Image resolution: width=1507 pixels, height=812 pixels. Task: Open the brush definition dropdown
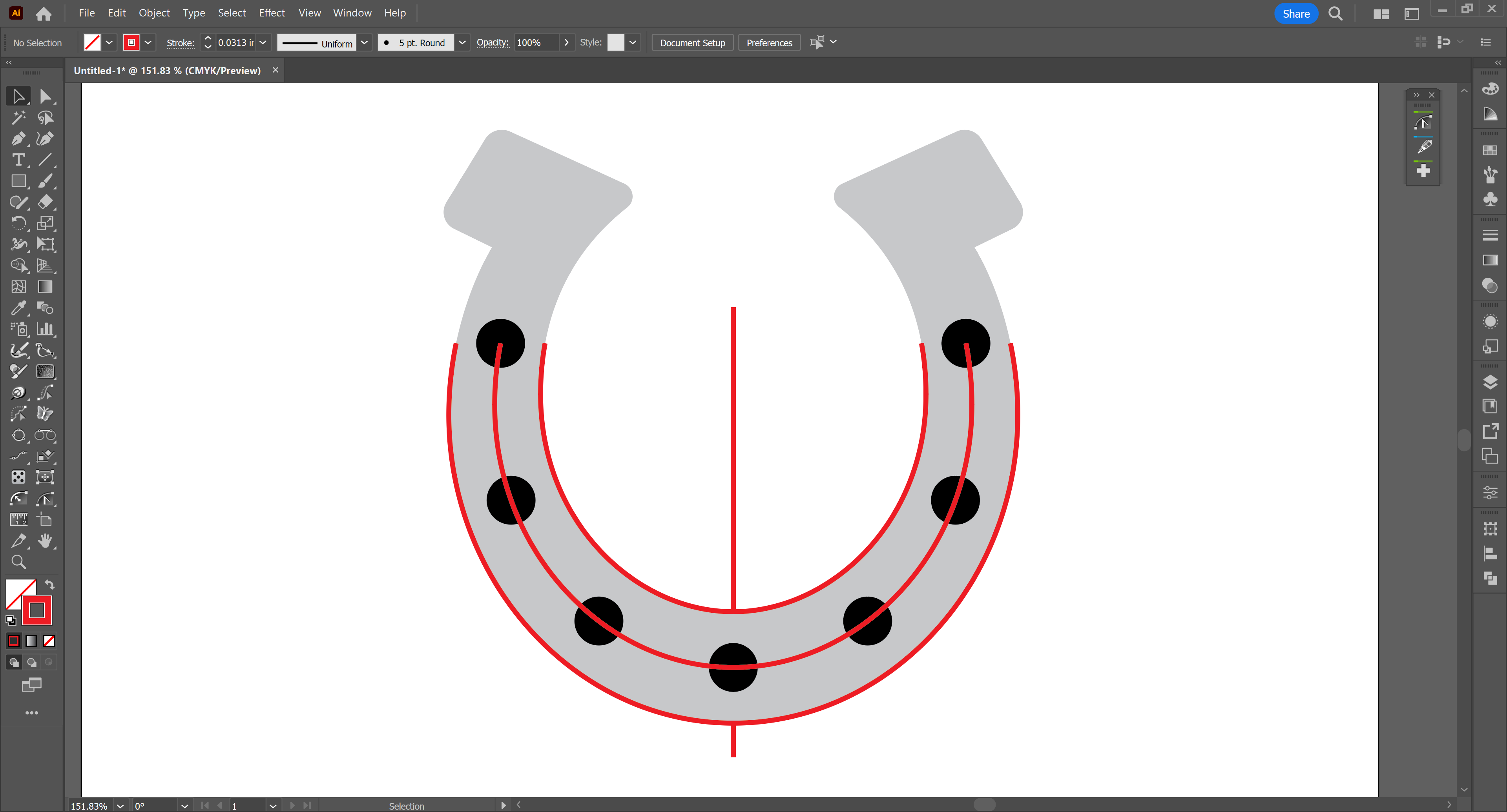[462, 42]
